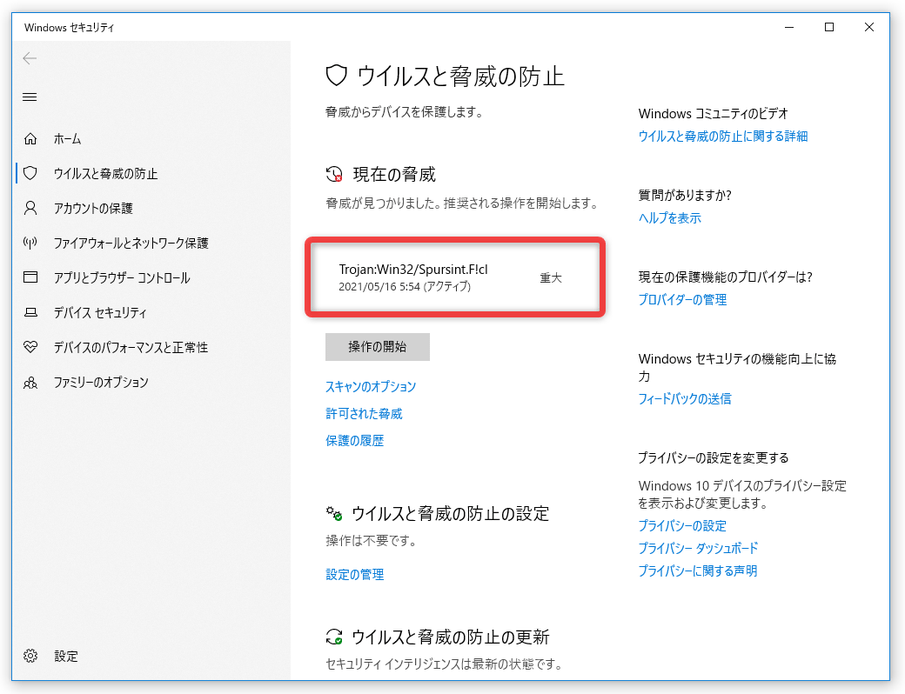This screenshot has width=905, height=694.
Task: Click the ウイルスと脅威の防止の設定 heading
Action: [450, 513]
